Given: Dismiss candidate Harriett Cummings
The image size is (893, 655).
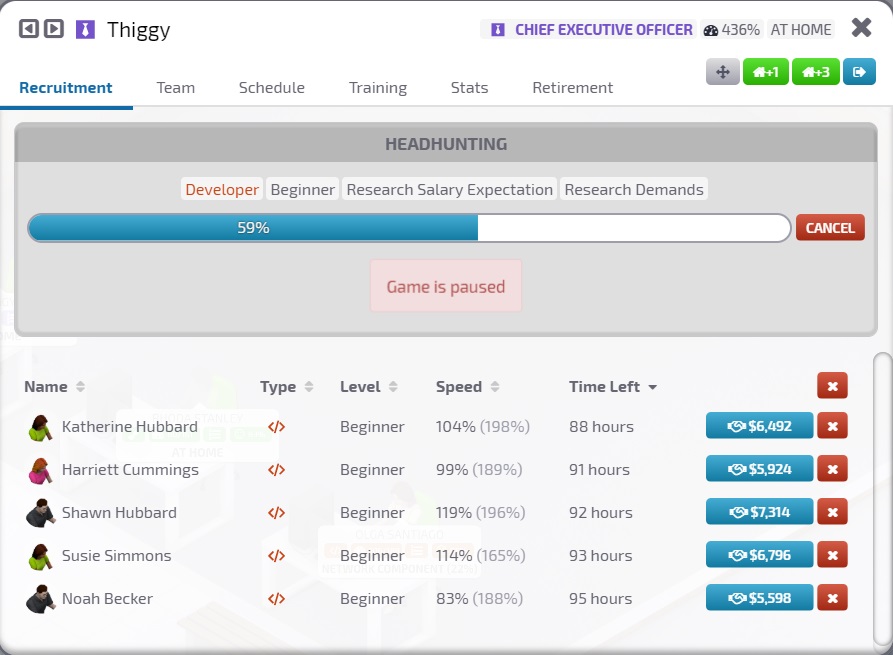Looking at the screenshot, I should click(832, 469).
